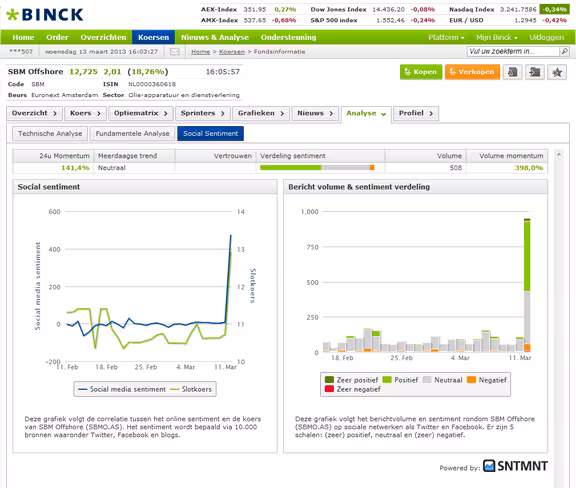
Task: Click the Kopen button
Action: (x=421, y=72)
